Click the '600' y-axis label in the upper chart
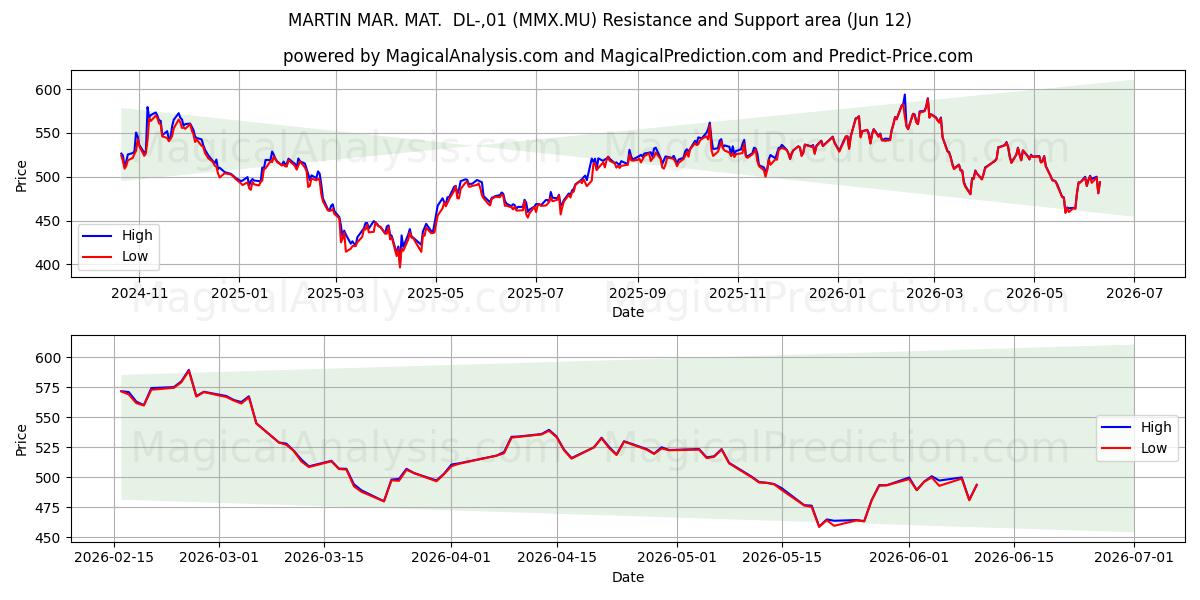This screenshot has width=1200, height=600. 50,90
